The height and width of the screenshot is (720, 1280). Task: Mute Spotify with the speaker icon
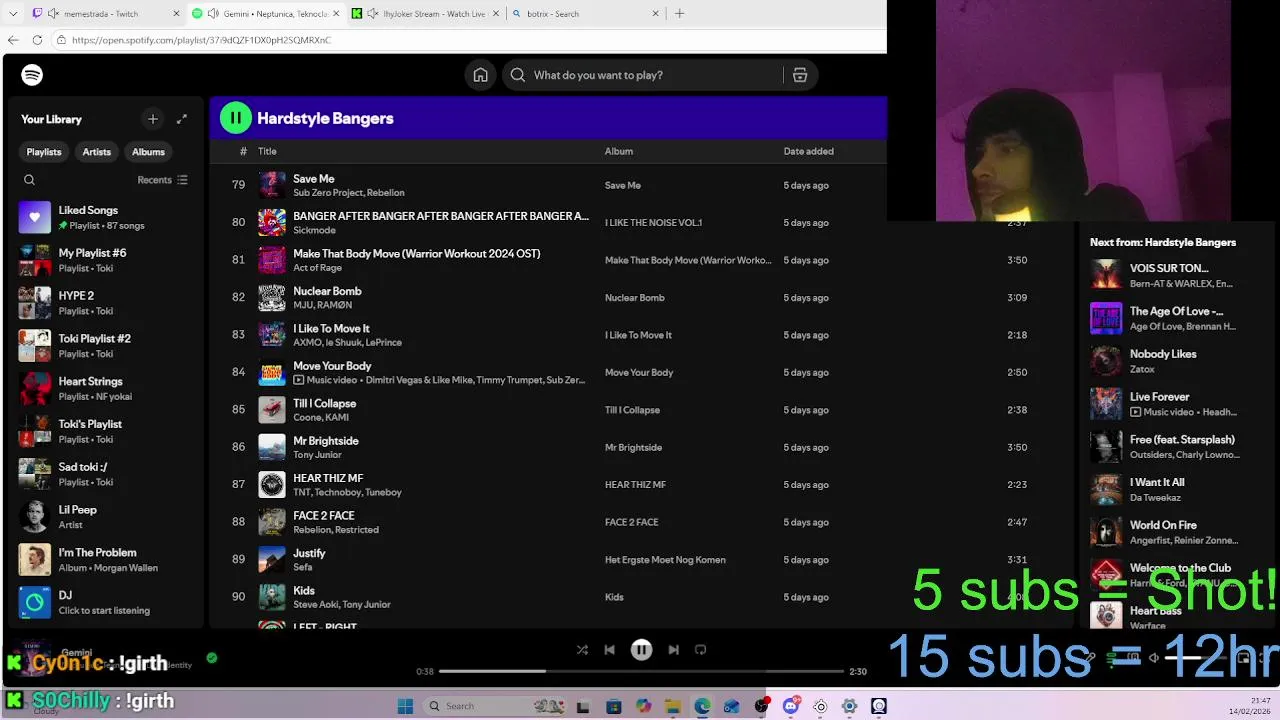click(x=1153, y=657)
